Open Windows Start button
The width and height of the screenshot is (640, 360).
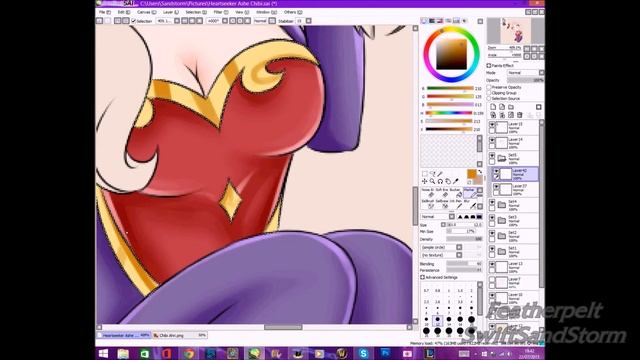click(103, 353)
